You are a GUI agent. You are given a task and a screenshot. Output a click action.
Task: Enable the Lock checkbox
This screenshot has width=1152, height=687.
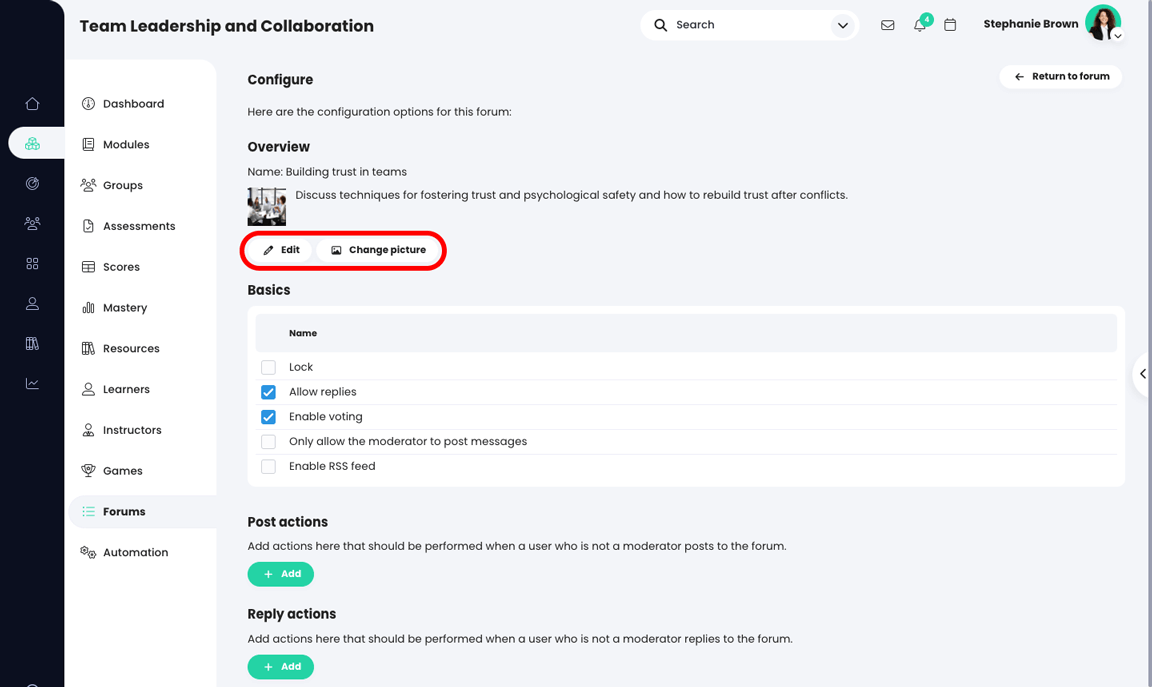(x=268, y=367)
